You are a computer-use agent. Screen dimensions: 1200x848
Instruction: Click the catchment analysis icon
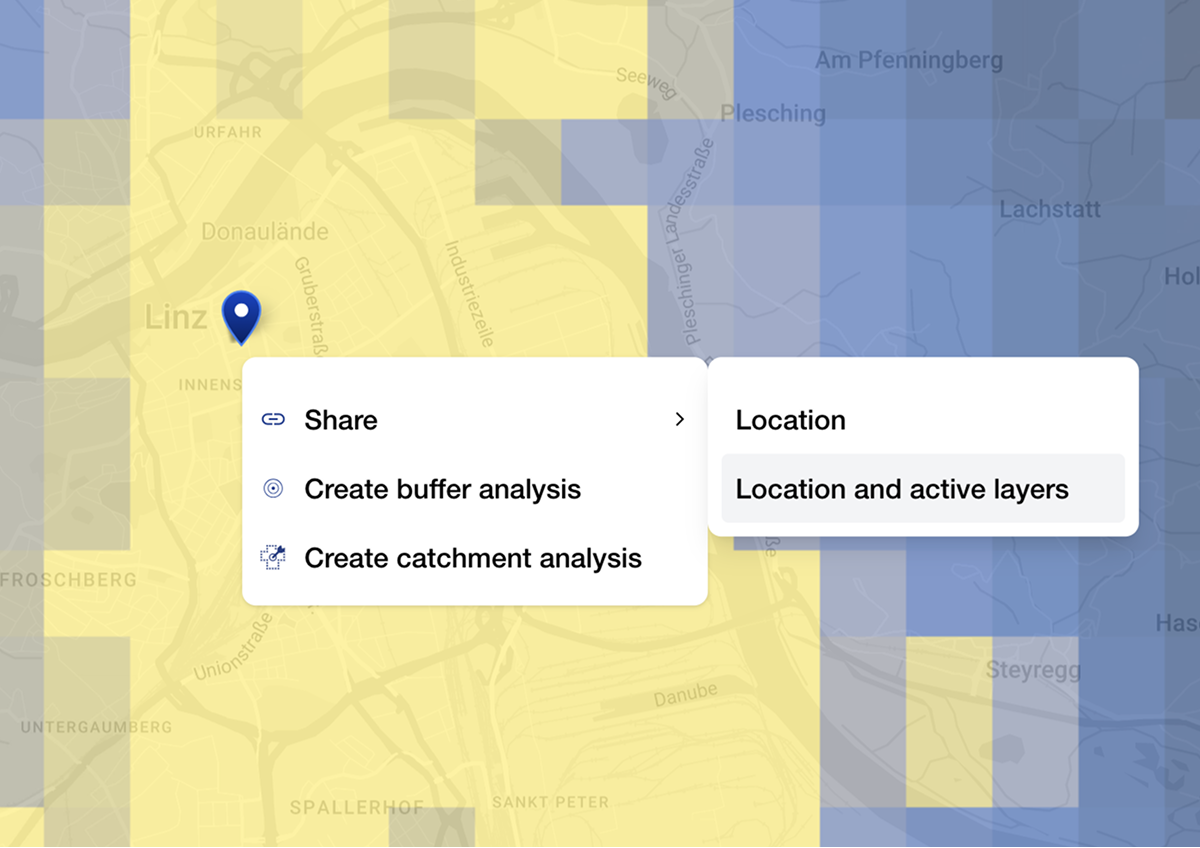tap(273, 558)
